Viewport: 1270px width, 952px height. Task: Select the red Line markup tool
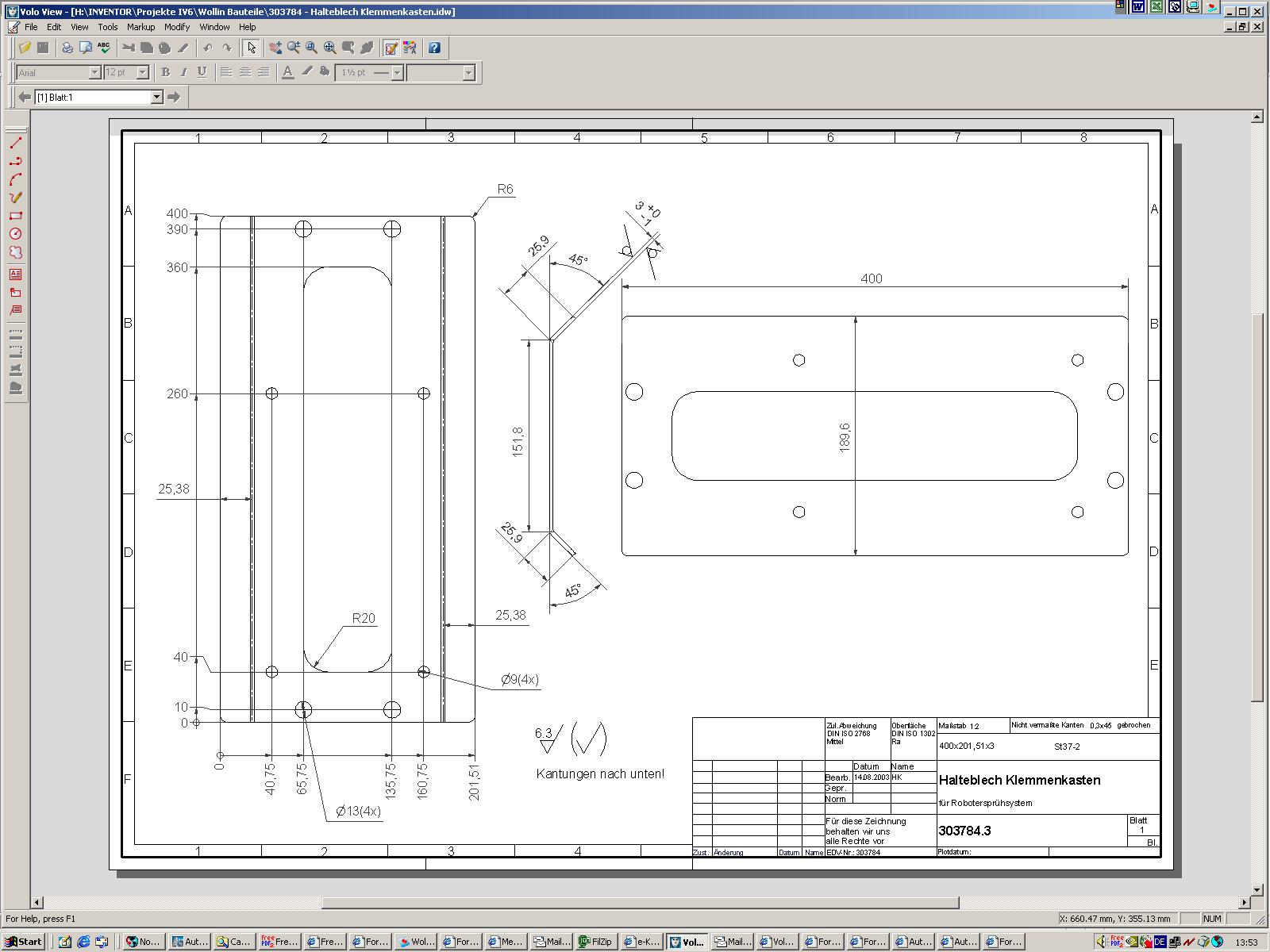click(15, 143)
